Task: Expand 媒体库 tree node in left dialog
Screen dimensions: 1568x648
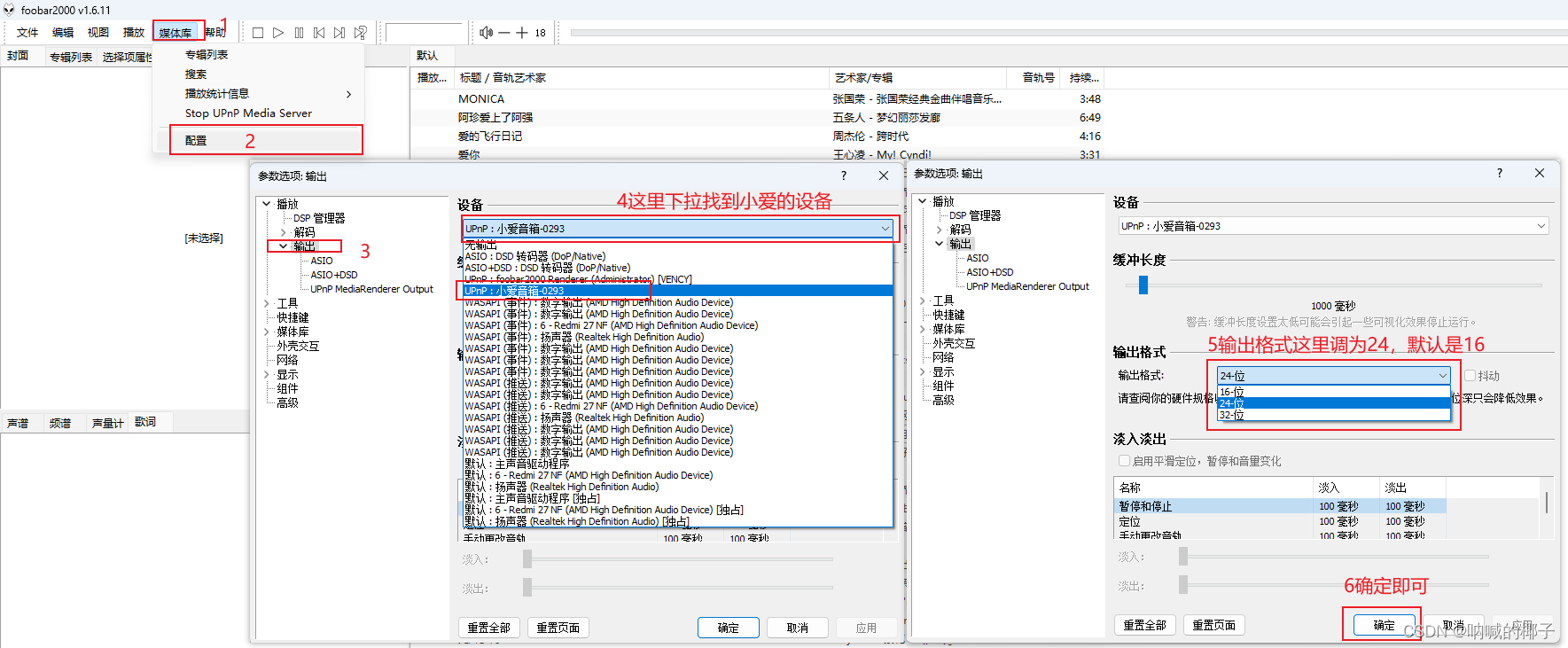Action: click(x=266, y=332)
